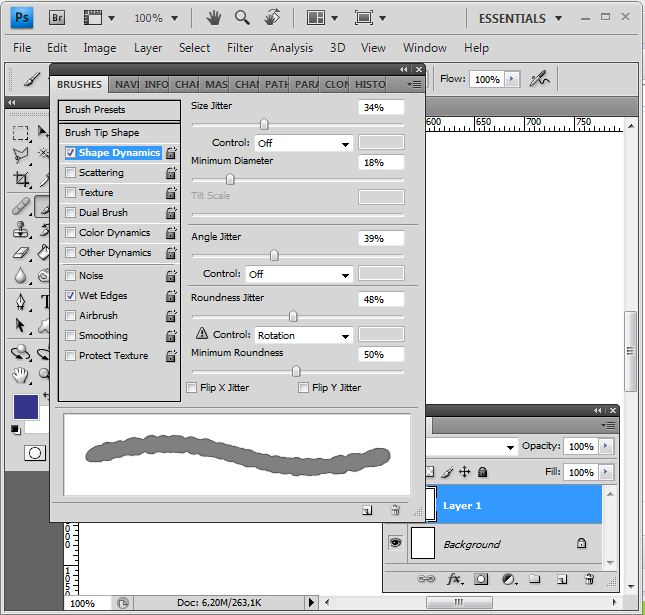Check the Flip X Jitter box
This screenshot has height=615, width=645.
[191, 388]
